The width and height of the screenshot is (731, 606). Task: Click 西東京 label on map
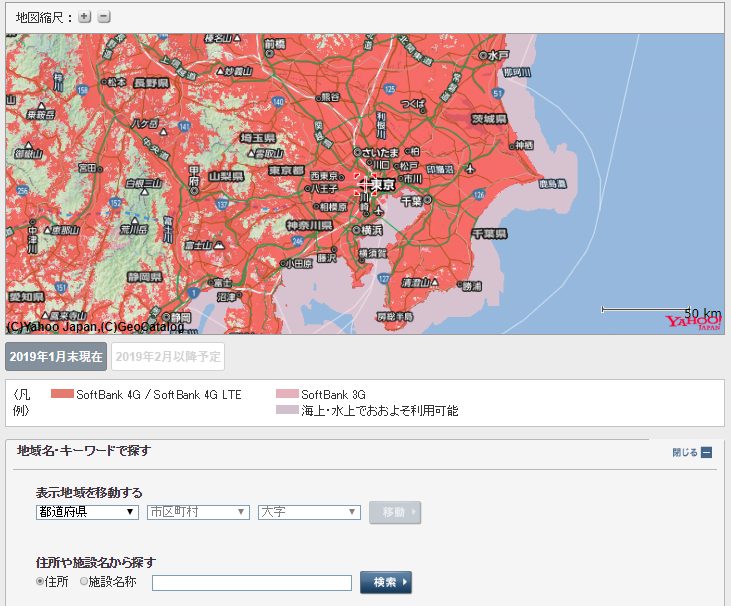[x=324, y=176]
